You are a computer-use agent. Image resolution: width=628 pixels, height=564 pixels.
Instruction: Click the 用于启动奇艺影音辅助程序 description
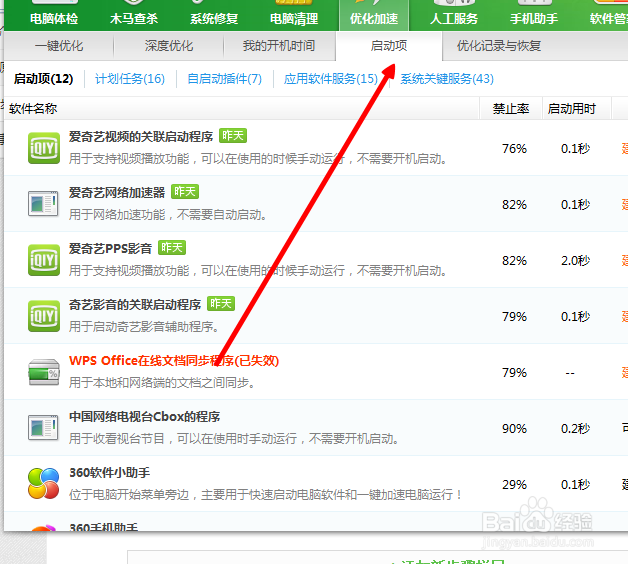(144, 327)
